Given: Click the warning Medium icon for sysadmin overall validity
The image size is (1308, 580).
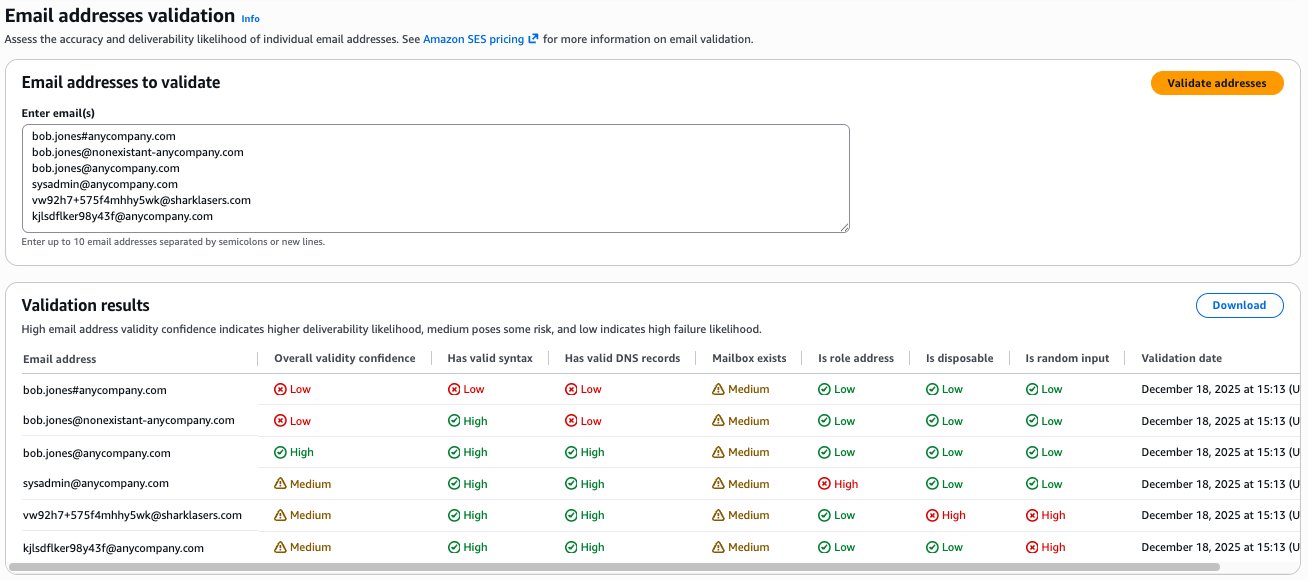Looking at the screenshot, I should coord(280,484).
